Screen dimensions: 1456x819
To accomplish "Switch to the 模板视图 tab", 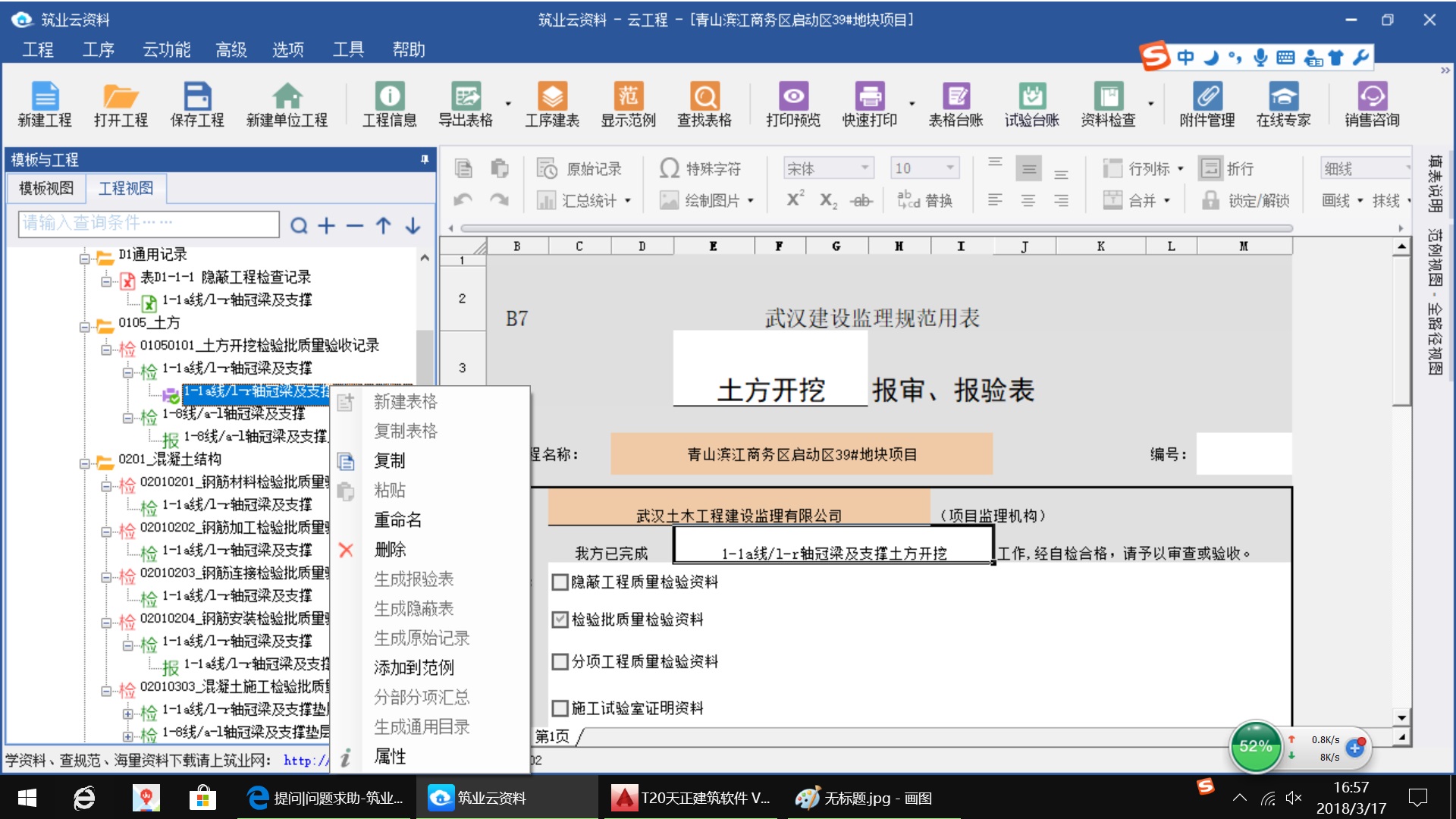I will click(46, 189).
